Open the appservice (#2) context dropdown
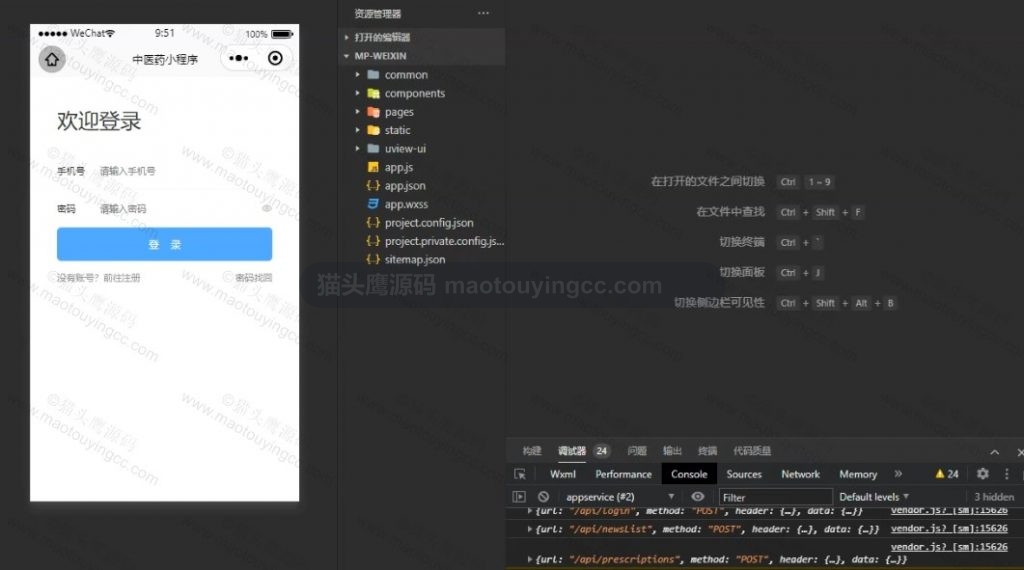The width and height of the screenshot is (1024, 570). point(620,497)
